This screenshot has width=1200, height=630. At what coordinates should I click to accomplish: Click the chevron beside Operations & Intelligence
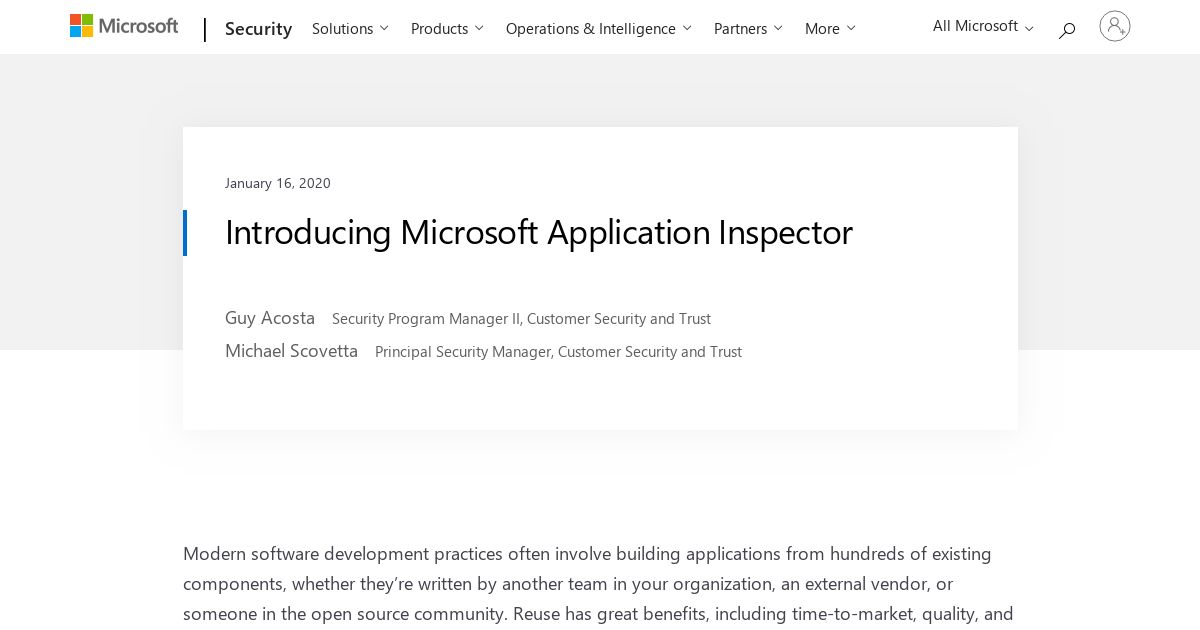point(686,28)
